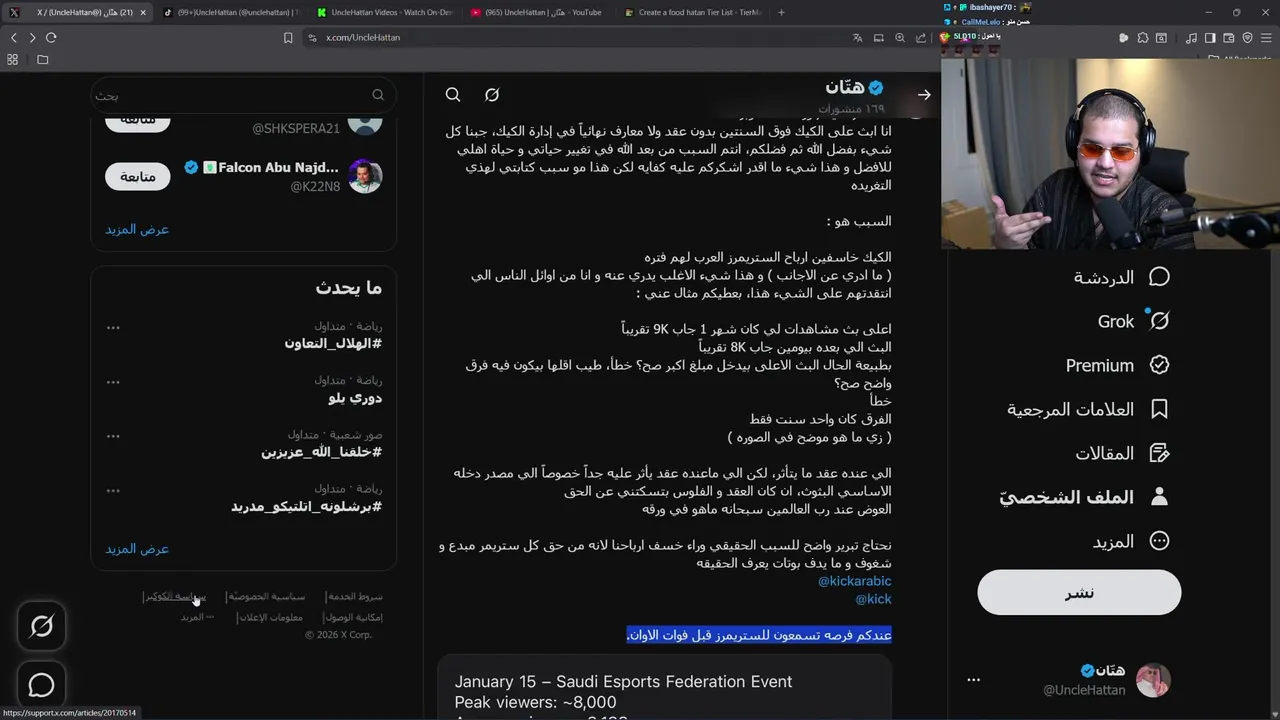Click the share page icon in address bar

tap(921, 38)
